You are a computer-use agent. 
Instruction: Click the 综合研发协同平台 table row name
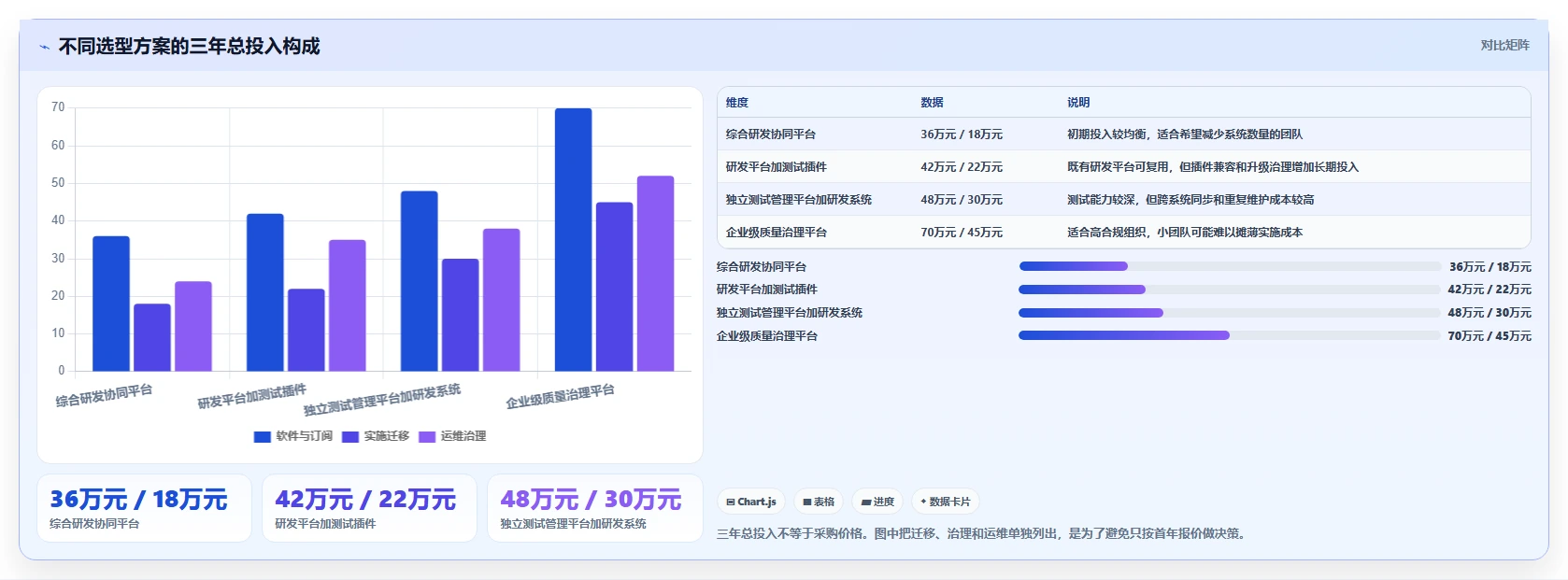point(771,134)
